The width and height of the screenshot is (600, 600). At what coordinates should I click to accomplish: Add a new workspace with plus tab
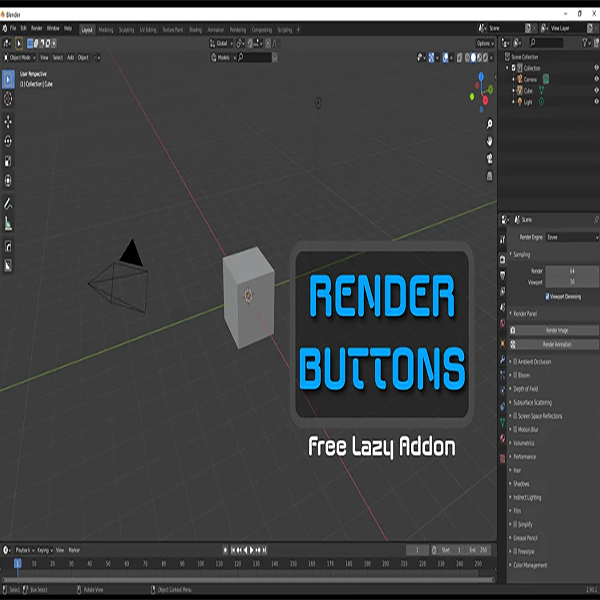click(298, 30)
